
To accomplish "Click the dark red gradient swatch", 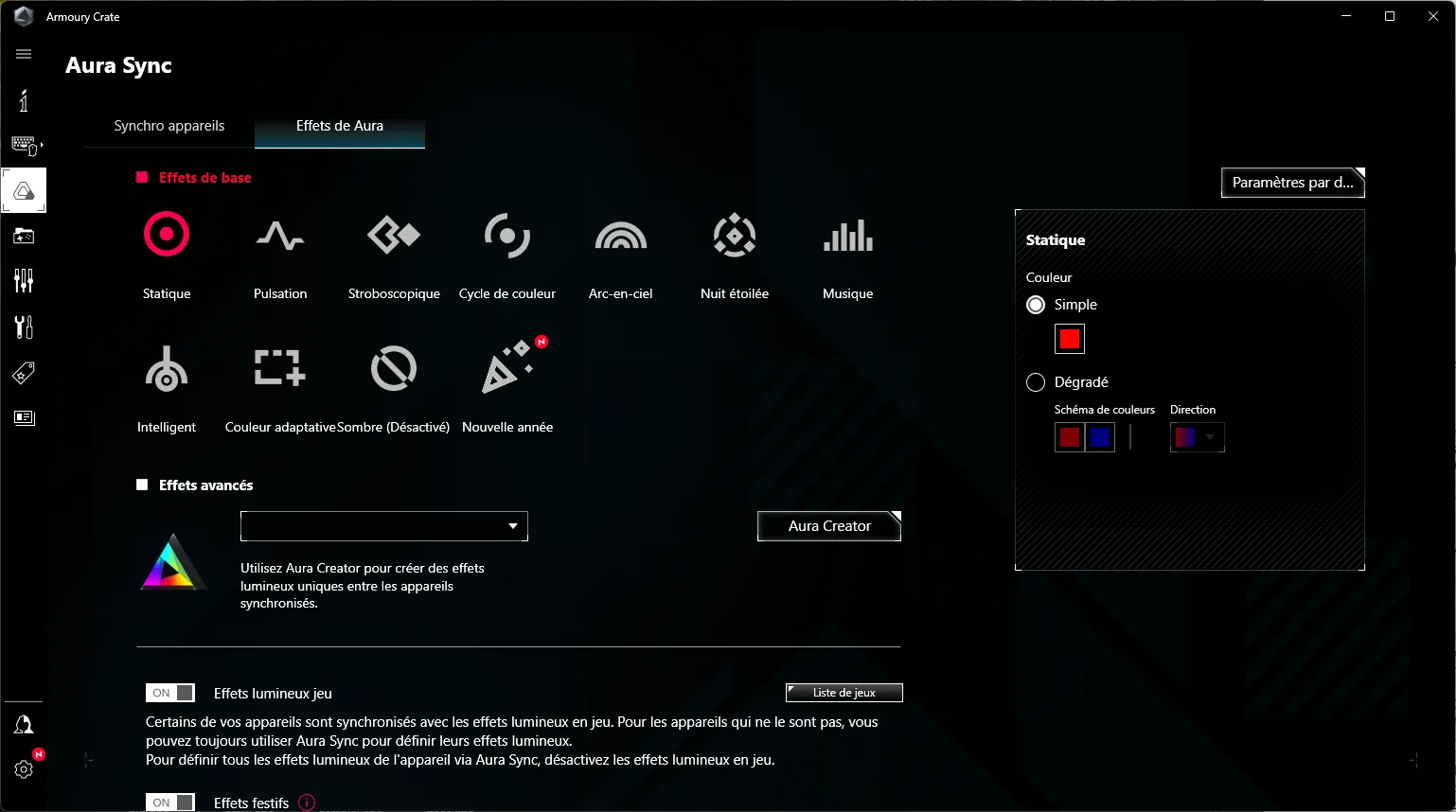I will click(1070, 437).
